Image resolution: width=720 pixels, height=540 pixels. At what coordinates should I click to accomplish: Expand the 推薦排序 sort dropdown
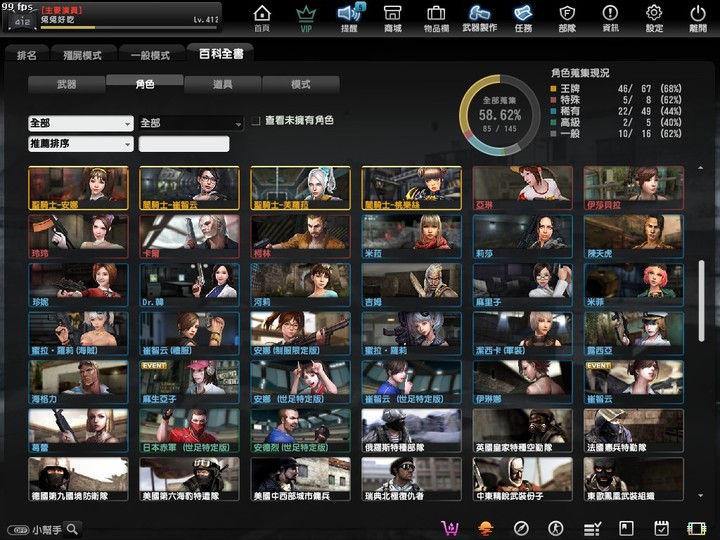[81, 144]
